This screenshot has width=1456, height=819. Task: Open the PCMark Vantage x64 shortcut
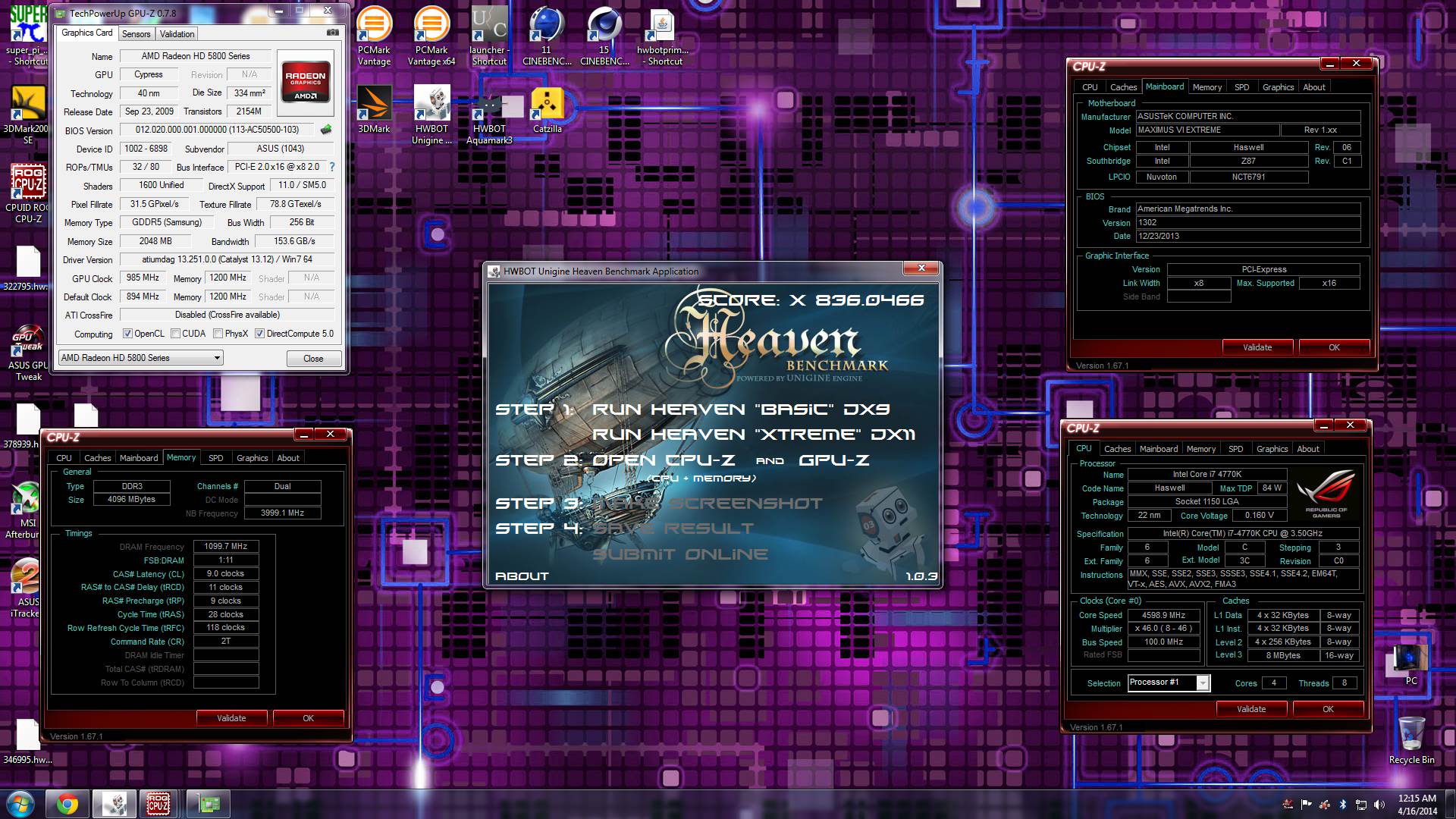[431, 36]
